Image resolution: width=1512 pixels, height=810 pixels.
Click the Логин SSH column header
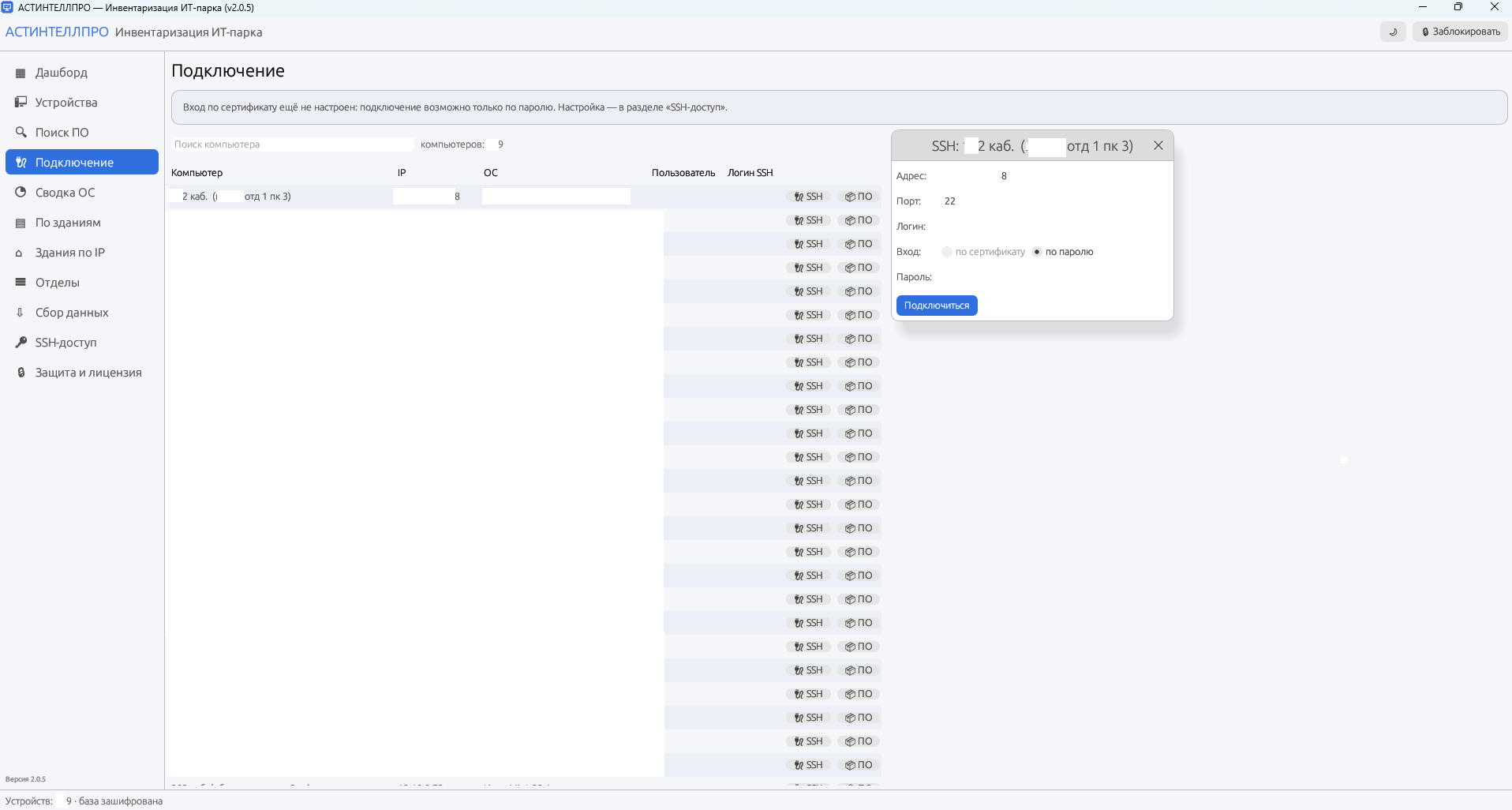coord(750,173)
